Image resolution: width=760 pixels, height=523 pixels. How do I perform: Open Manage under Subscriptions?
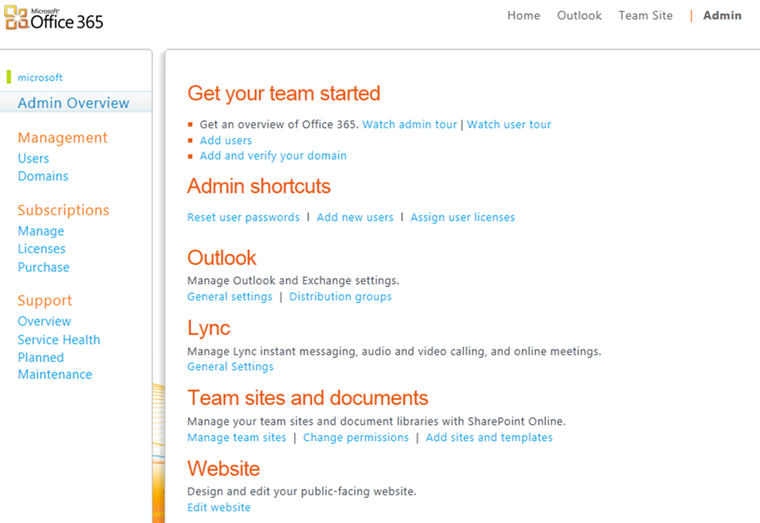pyautogui.click(x=41, y=231)
